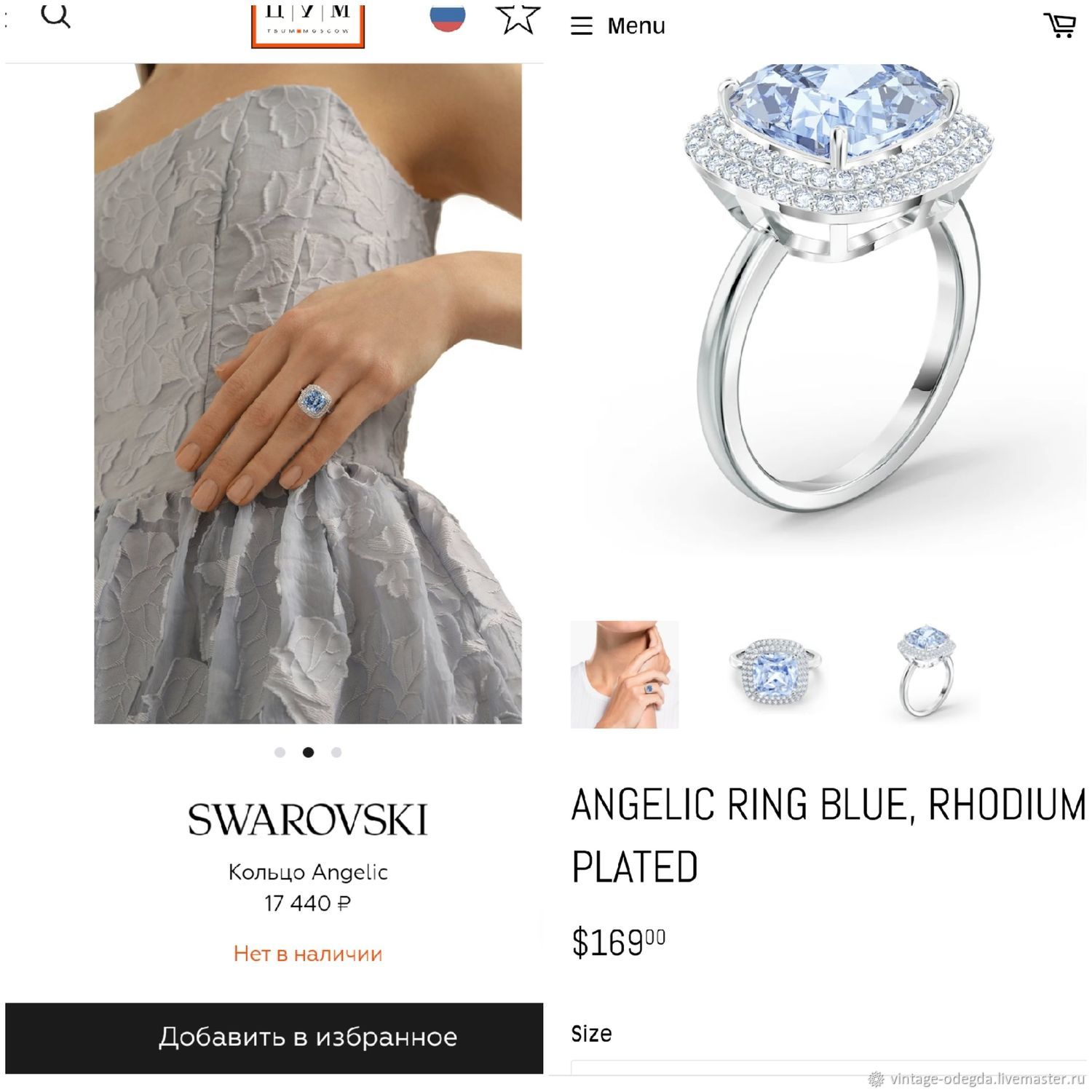The height and width of the screenshot is (1092, 1092).
Task: Open the shopping cart icon
Action: pyautogui.click(x=1060, y=25)
